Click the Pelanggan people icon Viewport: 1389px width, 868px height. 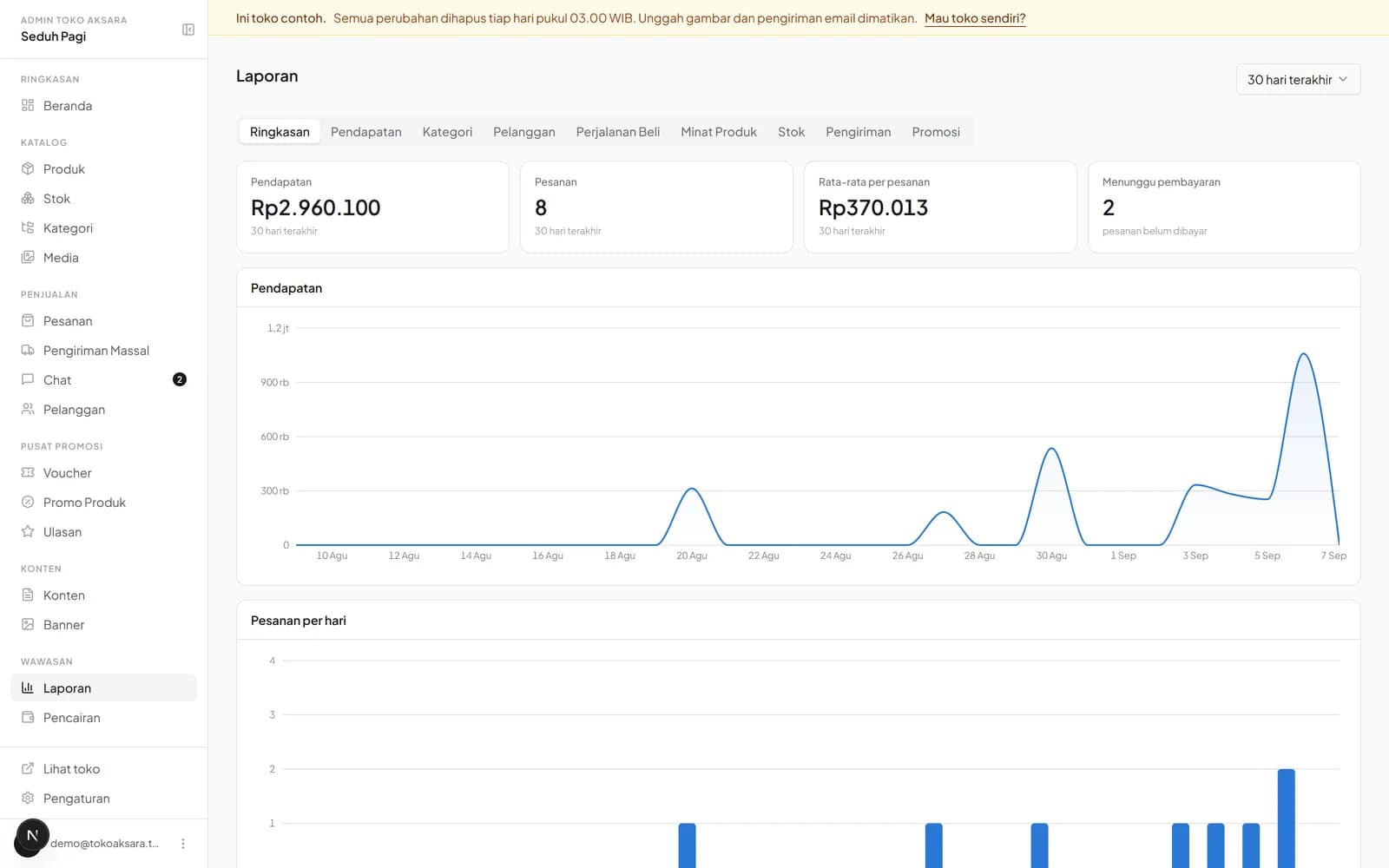[x=28, y=409]
